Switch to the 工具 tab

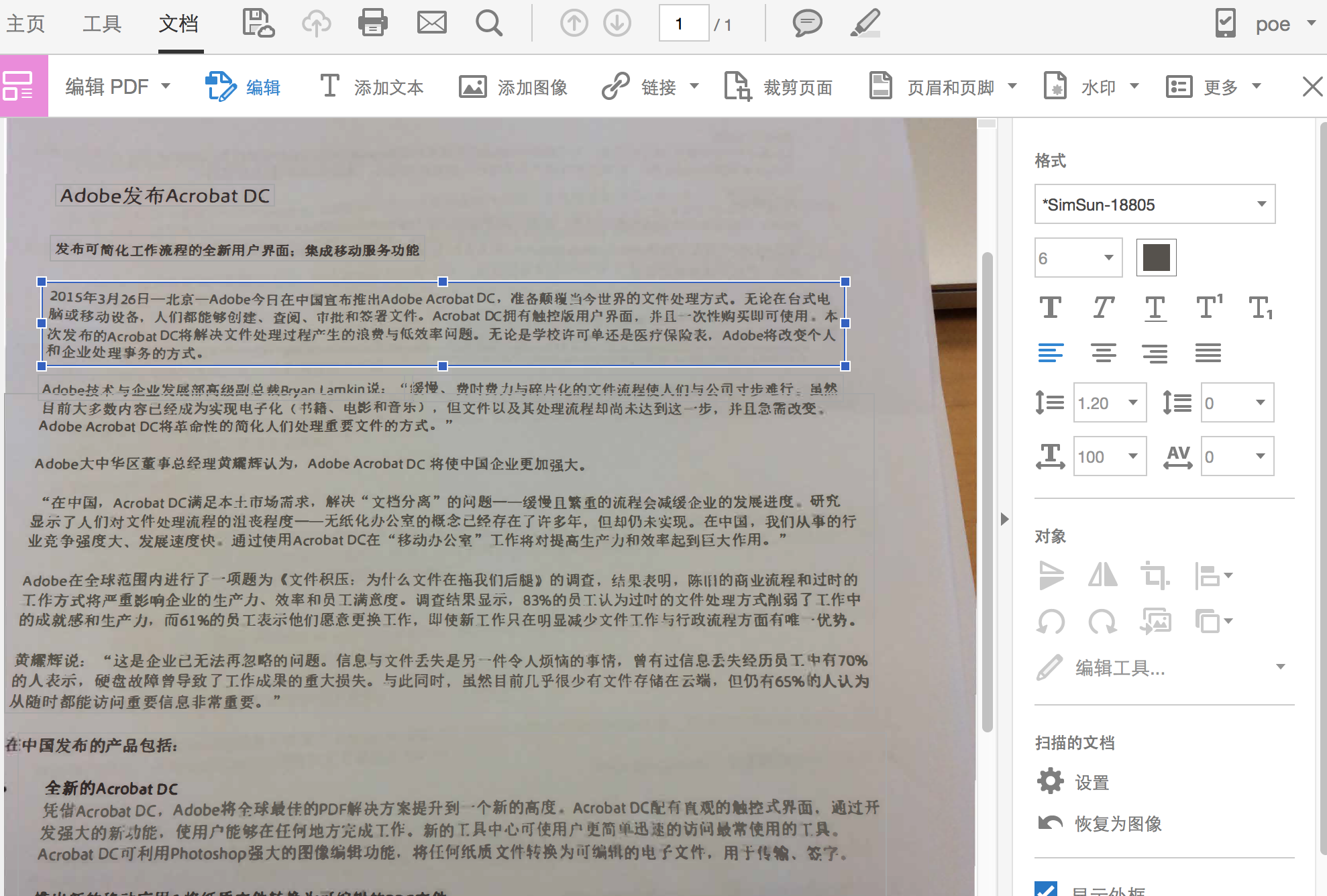coord(102,24)
